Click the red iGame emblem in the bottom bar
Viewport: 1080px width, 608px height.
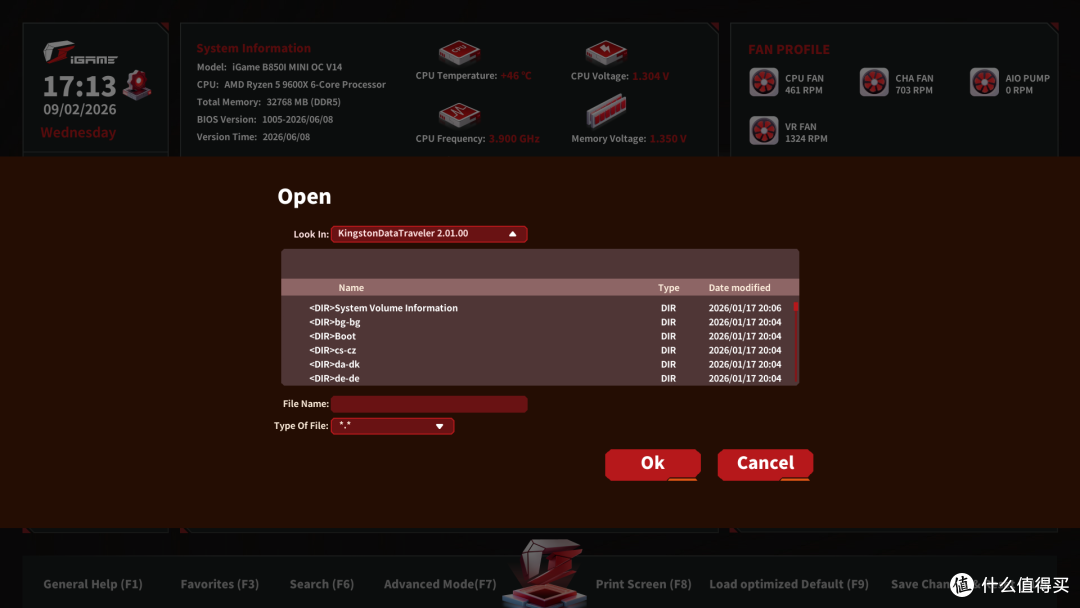click(546, 573)
